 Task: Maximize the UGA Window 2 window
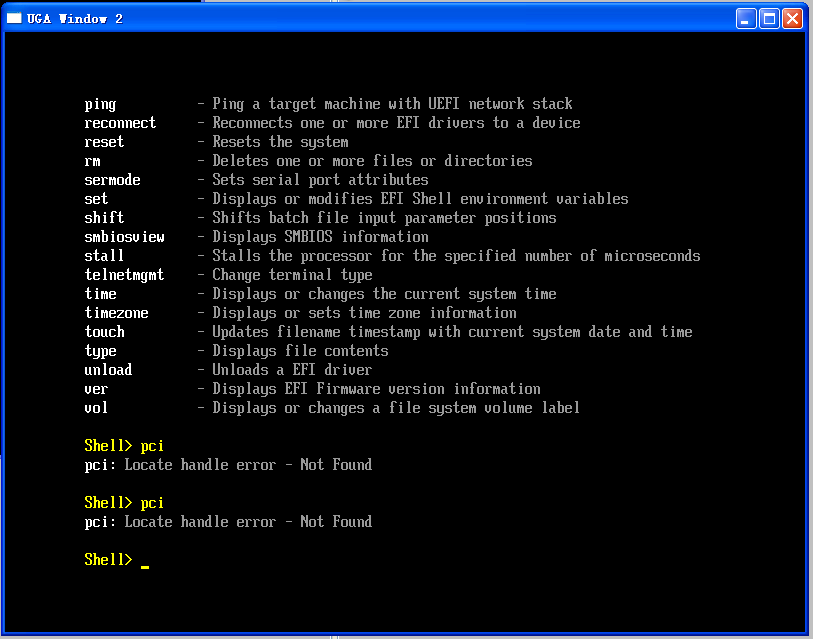point(769,19)
